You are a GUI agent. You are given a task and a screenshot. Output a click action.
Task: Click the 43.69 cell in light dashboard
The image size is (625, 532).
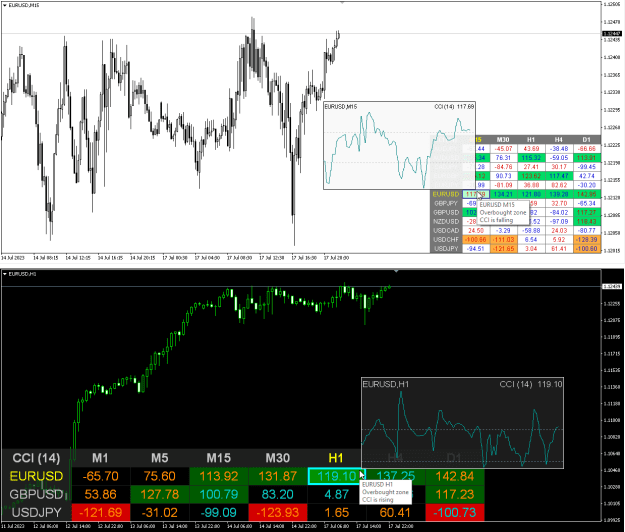pos(531,149)
